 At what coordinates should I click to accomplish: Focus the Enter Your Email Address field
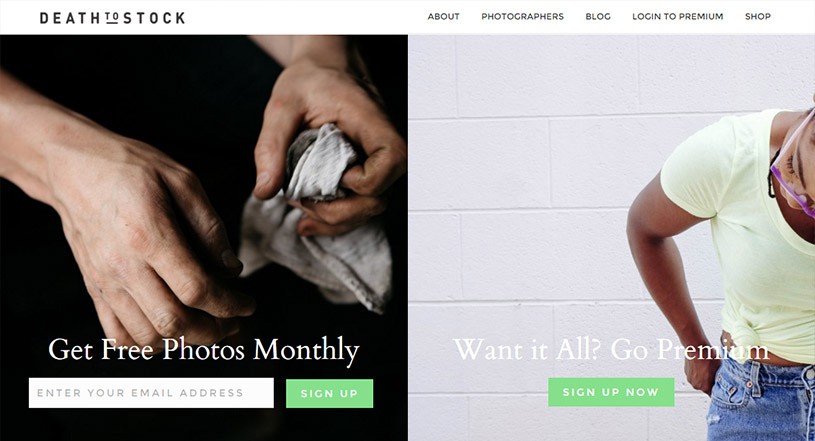[151, 393]
